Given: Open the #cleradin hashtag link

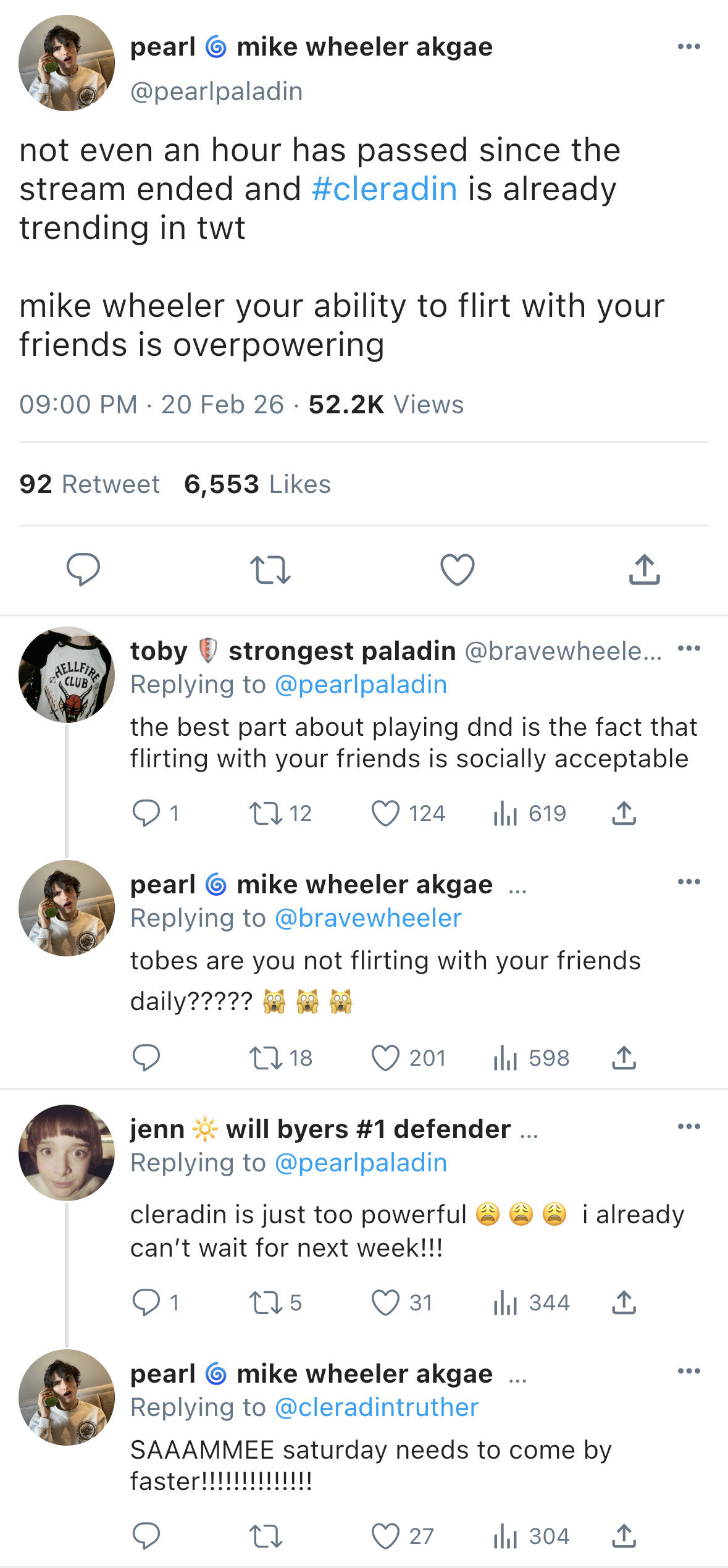Looking at the screenshot, I should click(x=384, y=189).
